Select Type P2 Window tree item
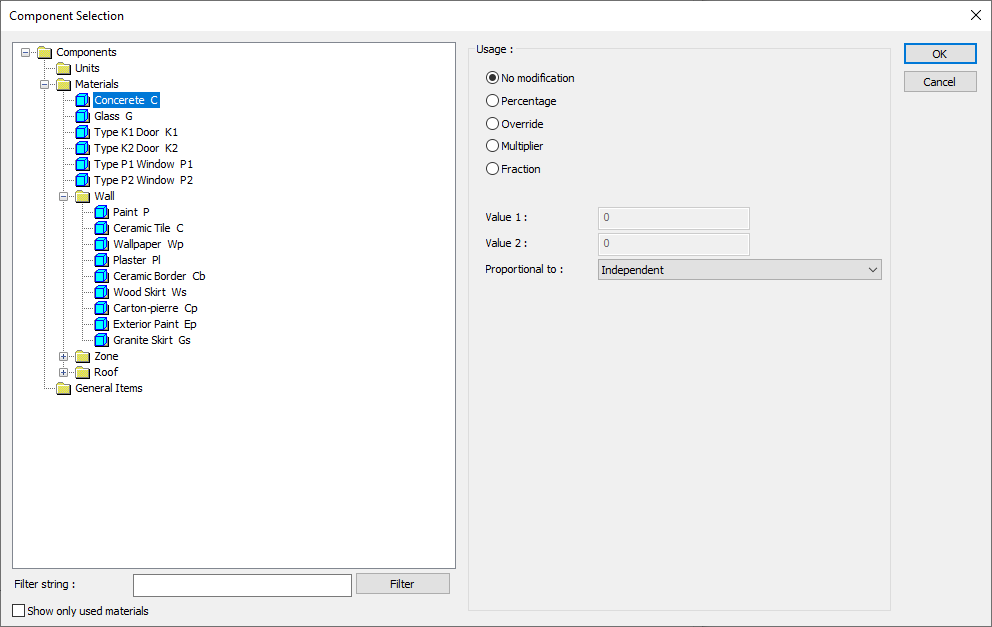The width and height of the screenshot is (992, 627). coord(144,180)
